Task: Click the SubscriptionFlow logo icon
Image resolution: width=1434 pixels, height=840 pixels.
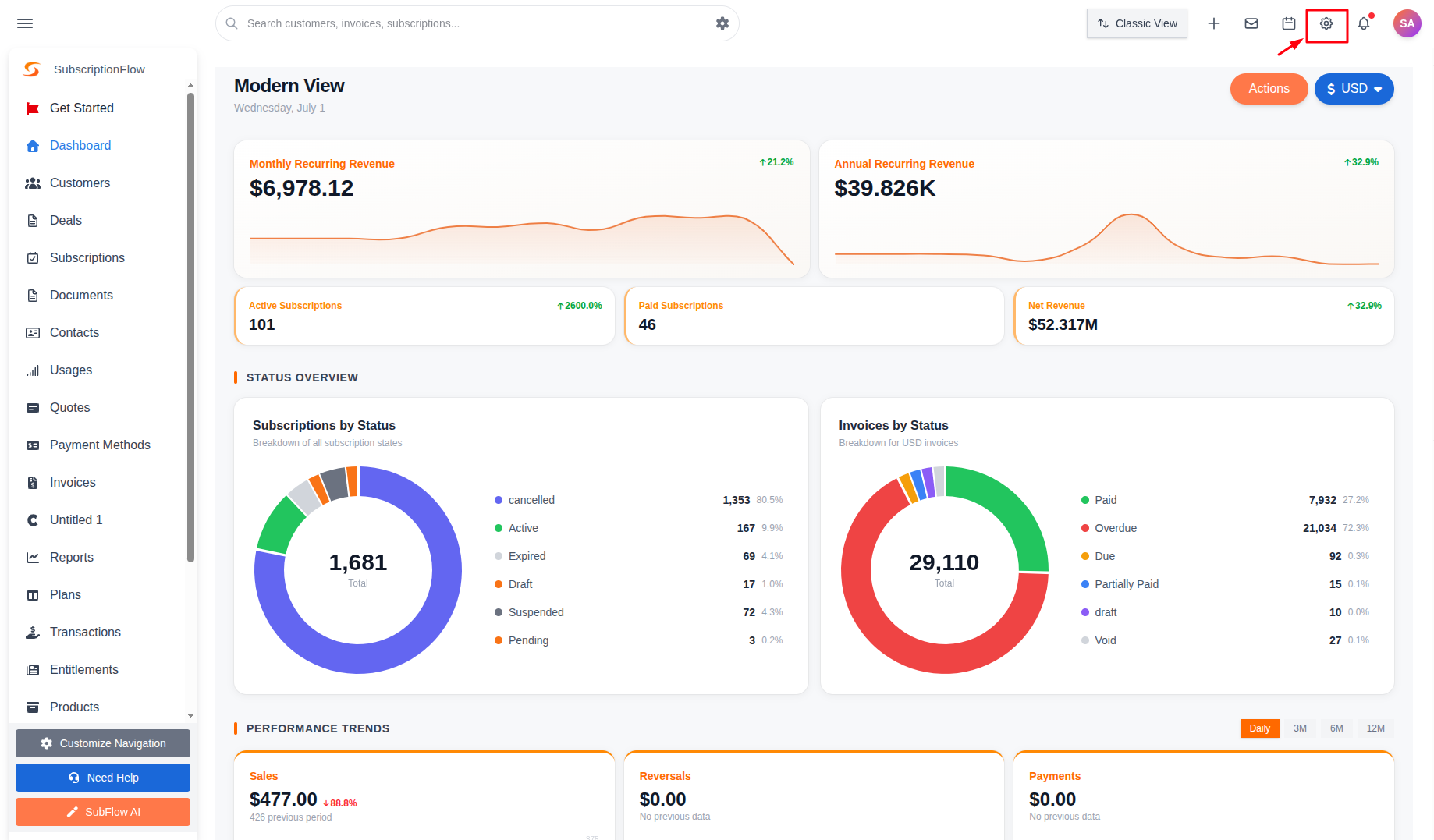Action: pyautogui.click(x=32, y=69)
